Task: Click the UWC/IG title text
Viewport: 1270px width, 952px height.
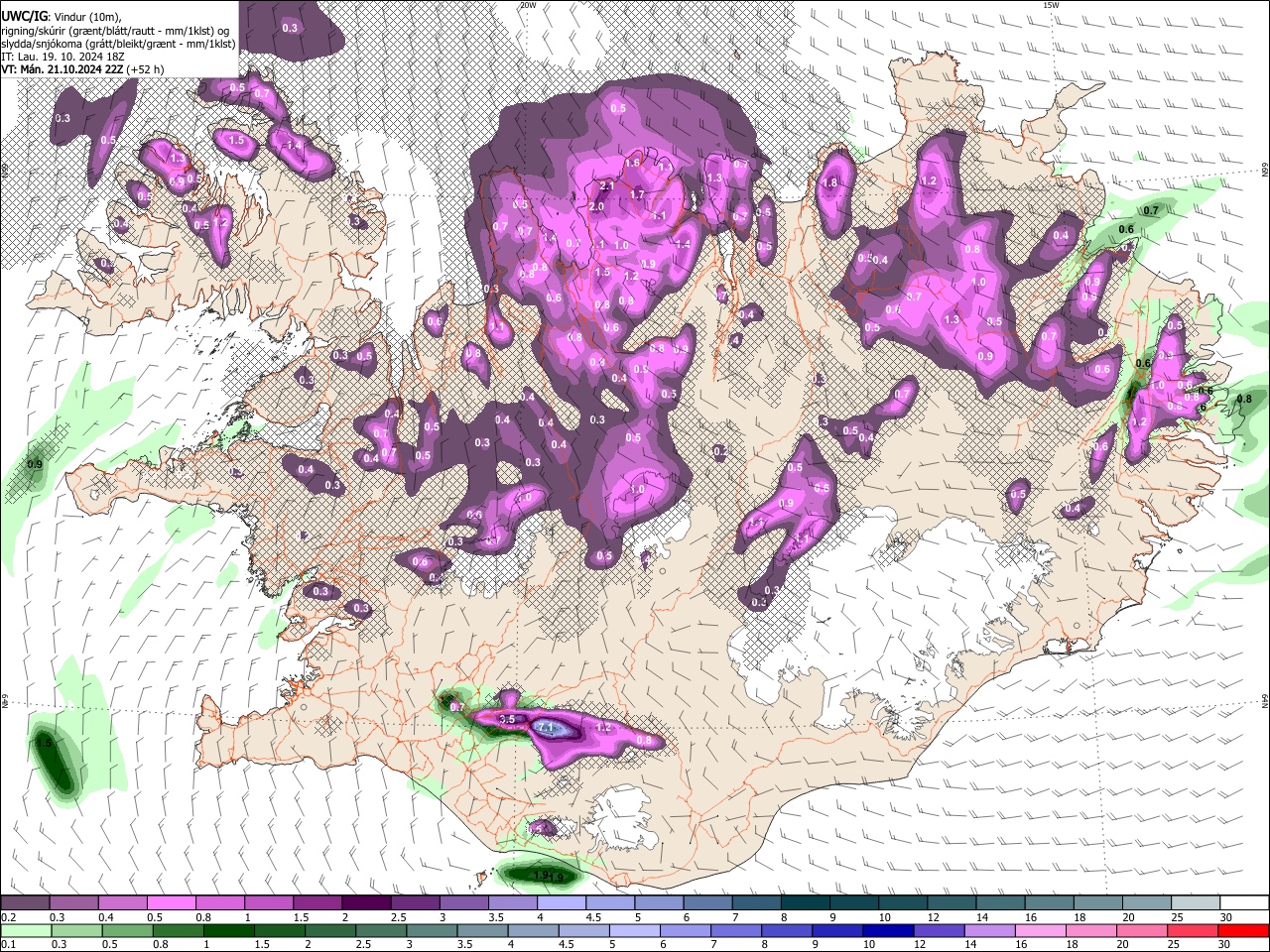Action: click(x=24, y=15)
